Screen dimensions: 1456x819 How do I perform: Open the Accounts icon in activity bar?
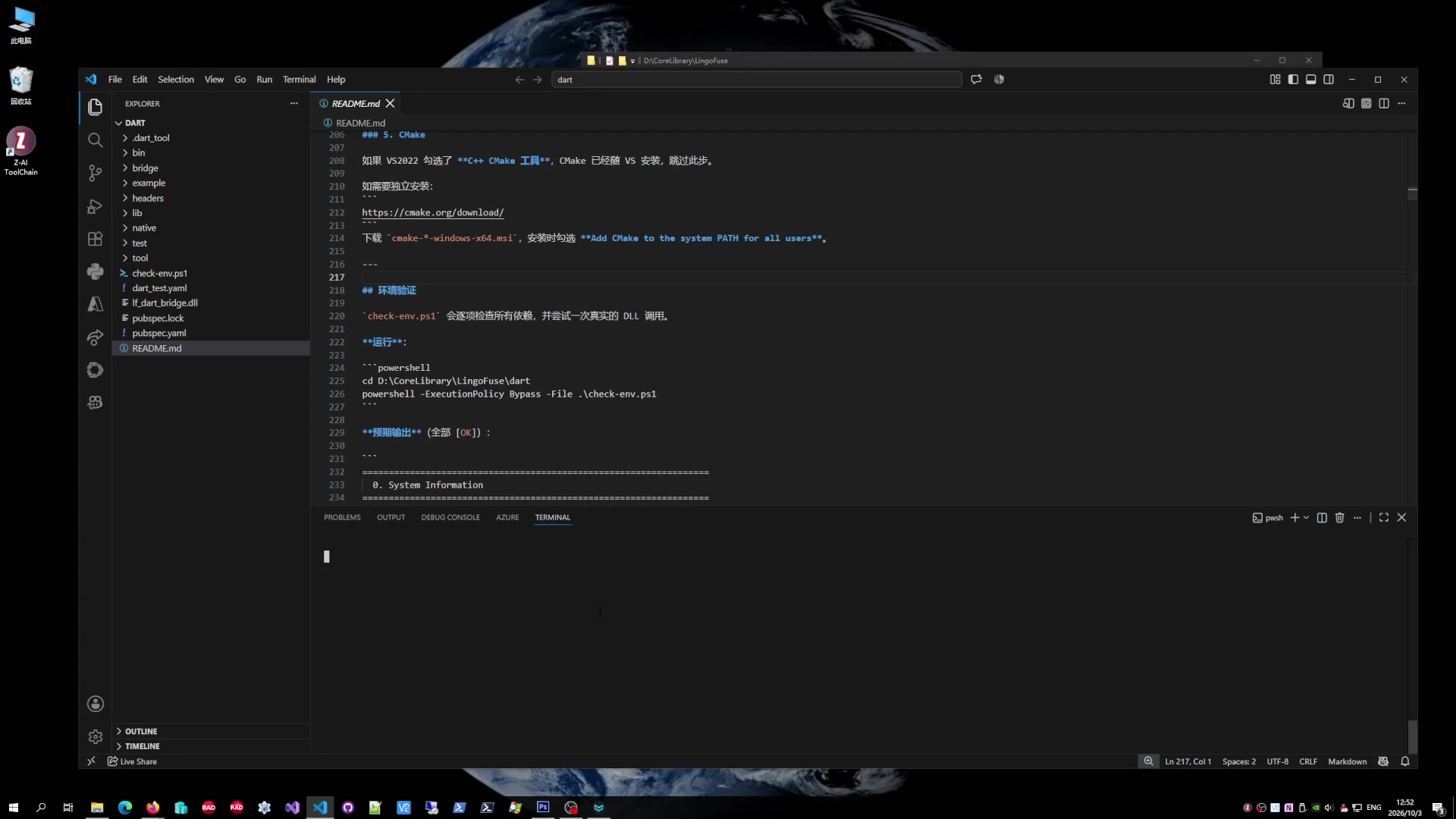[x=95, y=704]
